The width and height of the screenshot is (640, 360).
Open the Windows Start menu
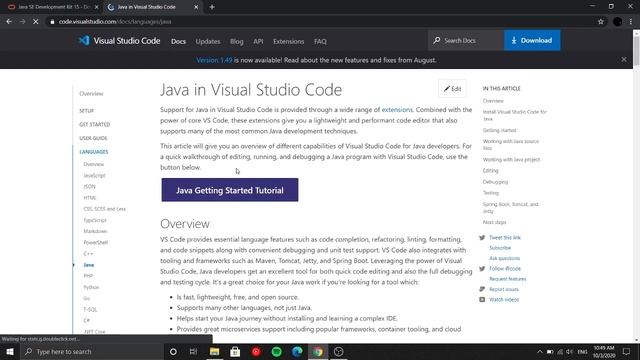pos(10,351)
